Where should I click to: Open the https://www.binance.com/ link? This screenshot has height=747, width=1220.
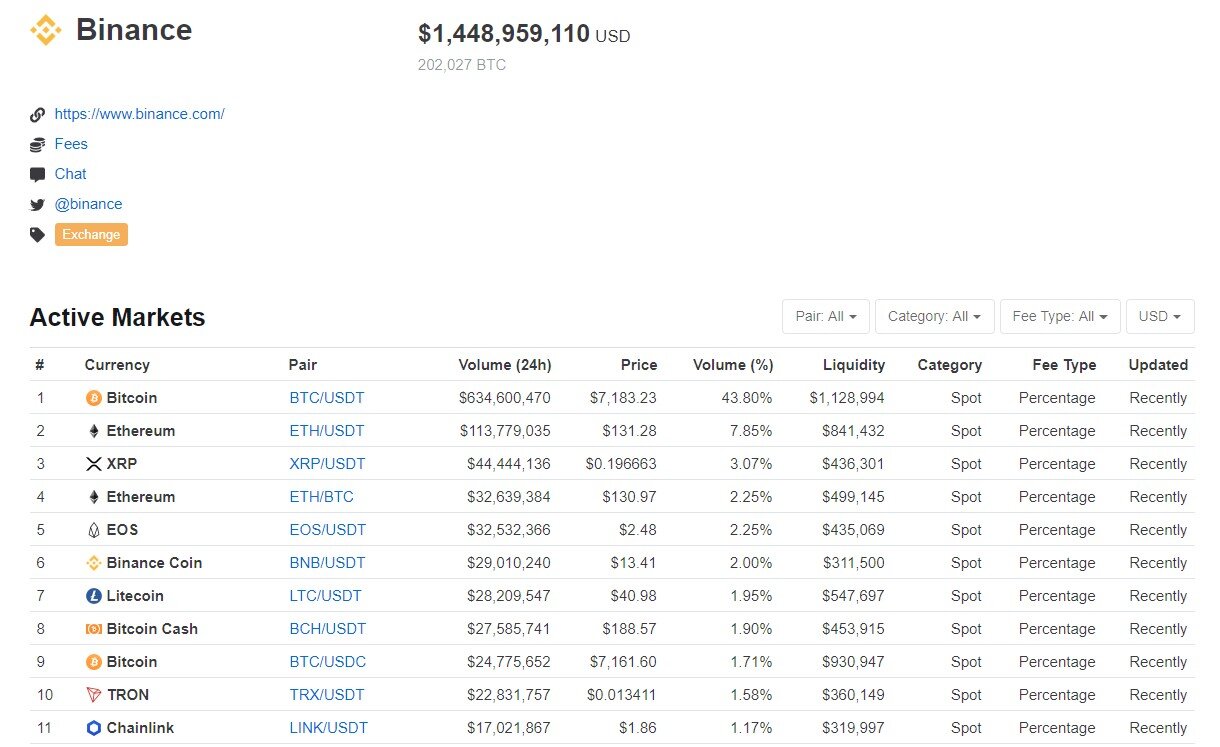[x=140, y=114]
